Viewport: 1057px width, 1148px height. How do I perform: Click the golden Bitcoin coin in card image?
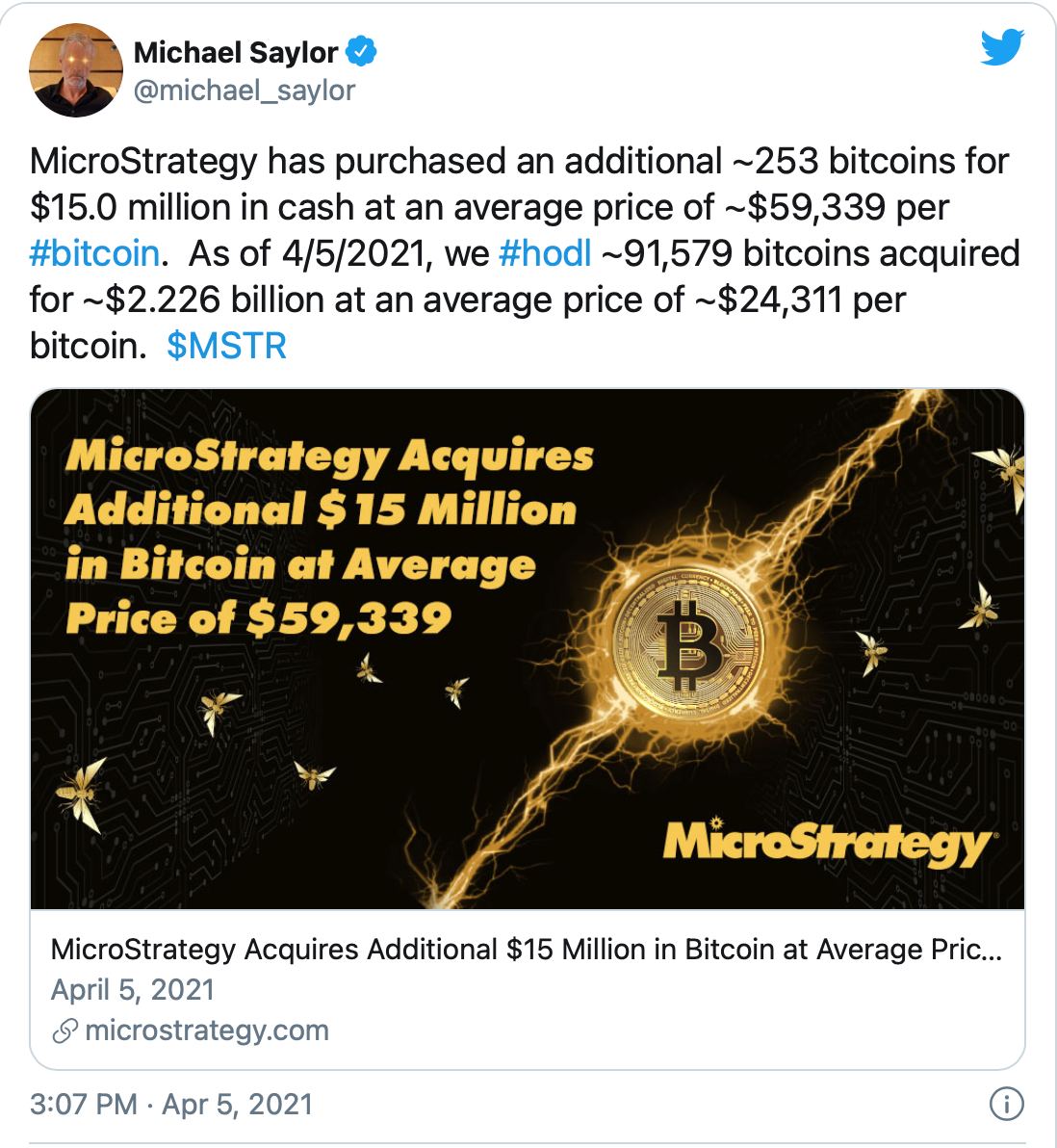(686, 642)
